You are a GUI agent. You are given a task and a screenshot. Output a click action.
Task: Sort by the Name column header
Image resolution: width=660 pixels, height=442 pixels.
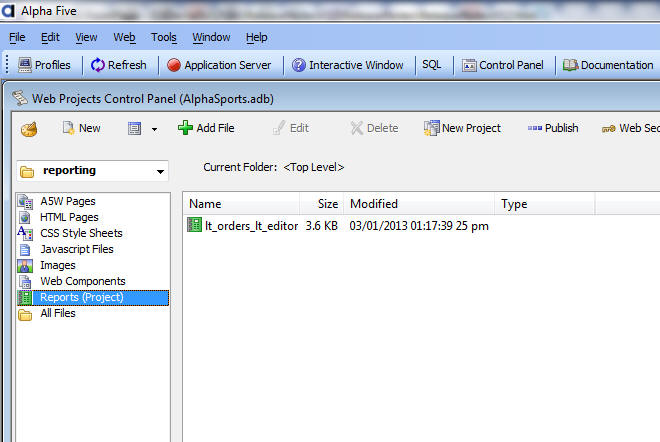click(241, 204)
